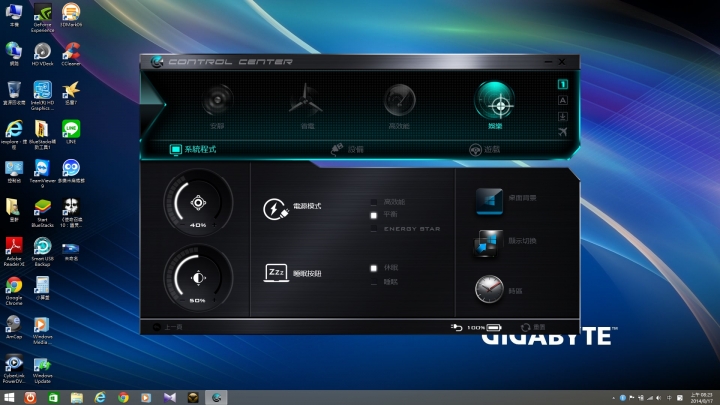Viewport: 720px width, 405px height.
Task: Click the 重置 reset button
Action: pyautogui.click(x=533, y=327)
